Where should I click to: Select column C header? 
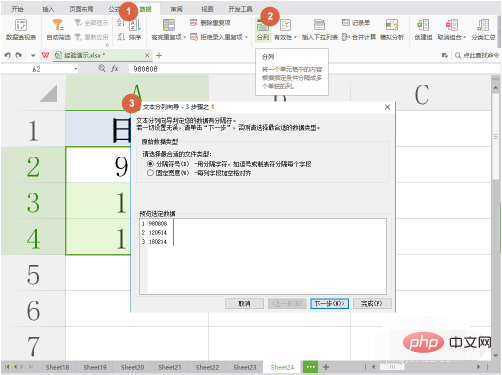coord(421,93)
